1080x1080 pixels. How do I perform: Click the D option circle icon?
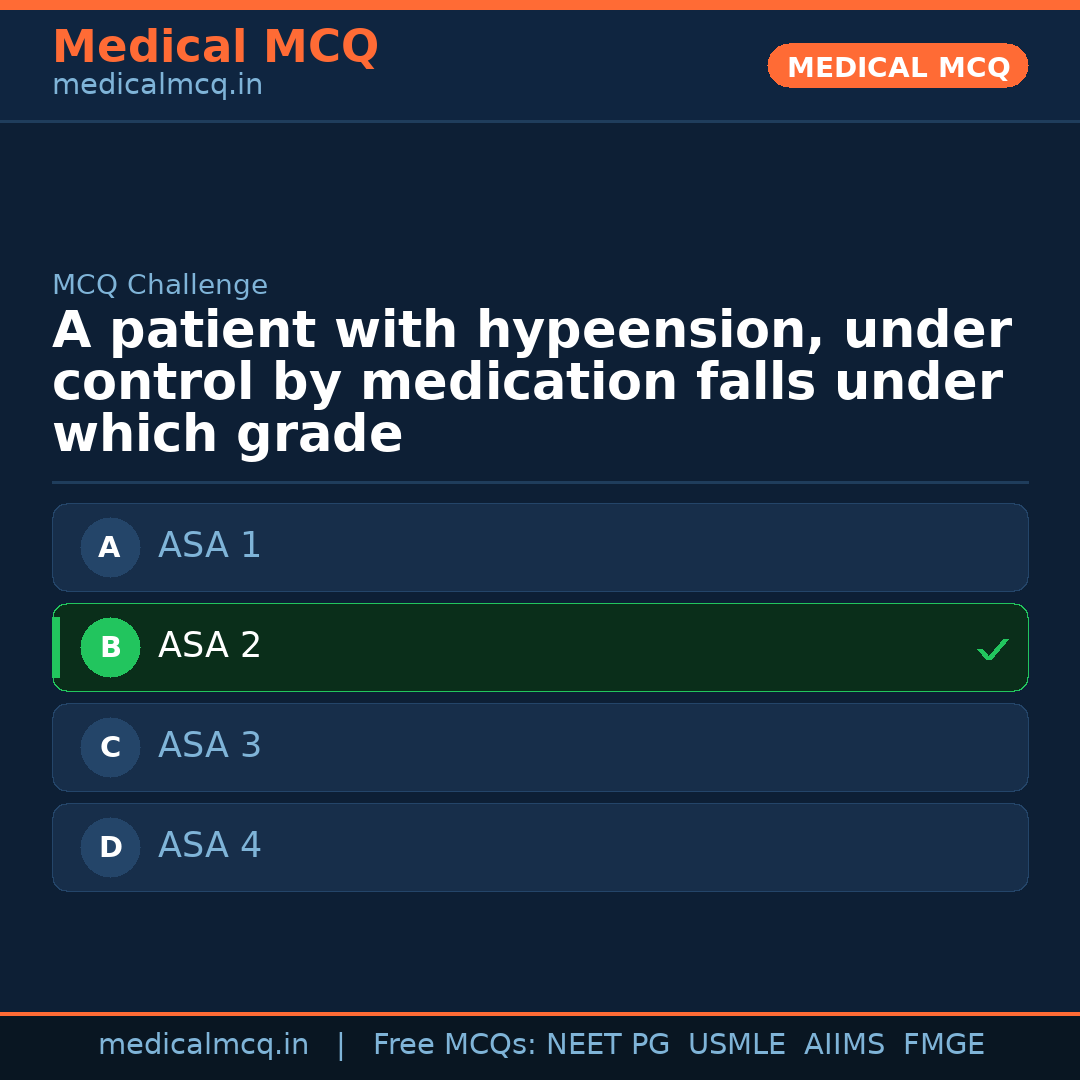[x=110, y=847]
